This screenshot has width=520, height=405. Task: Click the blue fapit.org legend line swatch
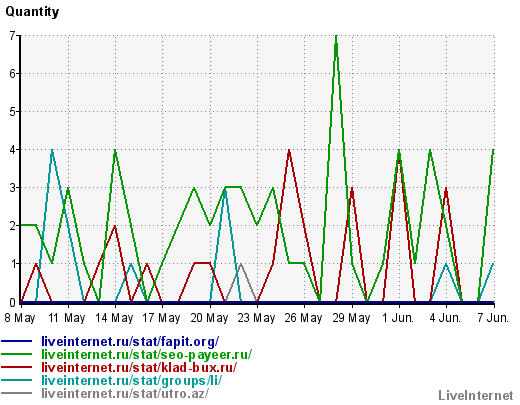16,341
